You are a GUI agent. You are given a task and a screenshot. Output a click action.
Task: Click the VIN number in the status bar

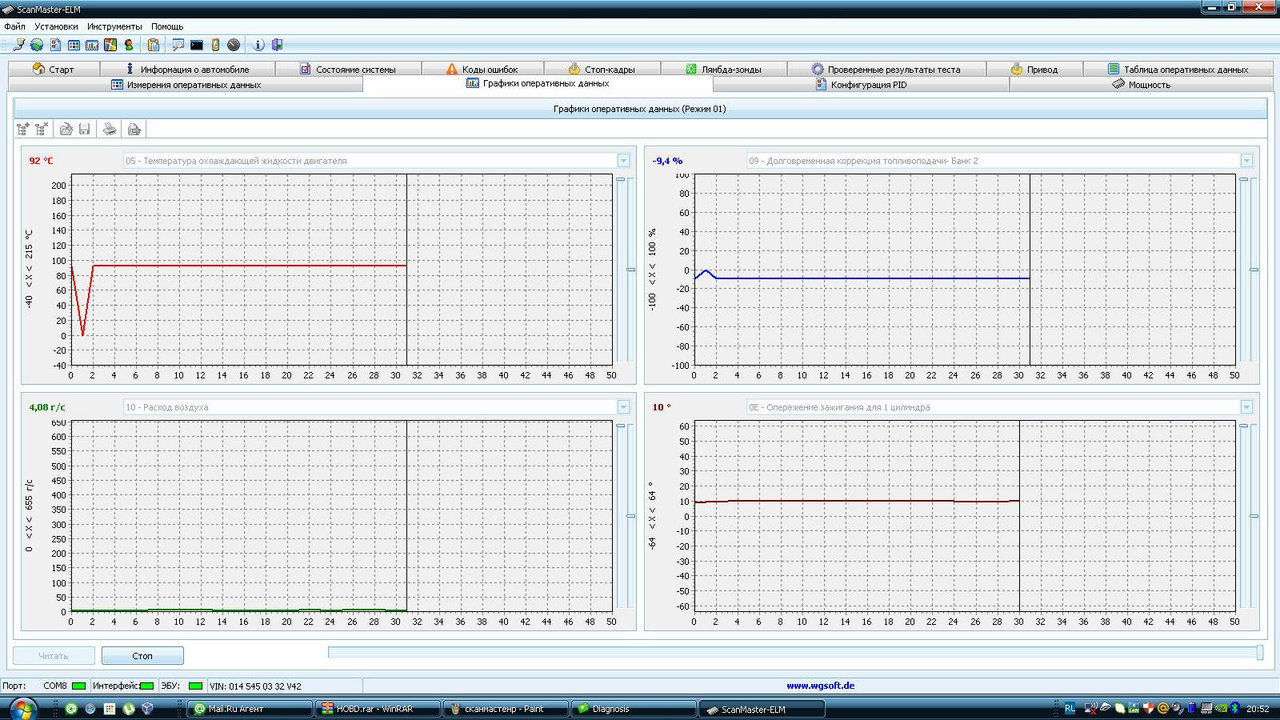pos(255,686)
